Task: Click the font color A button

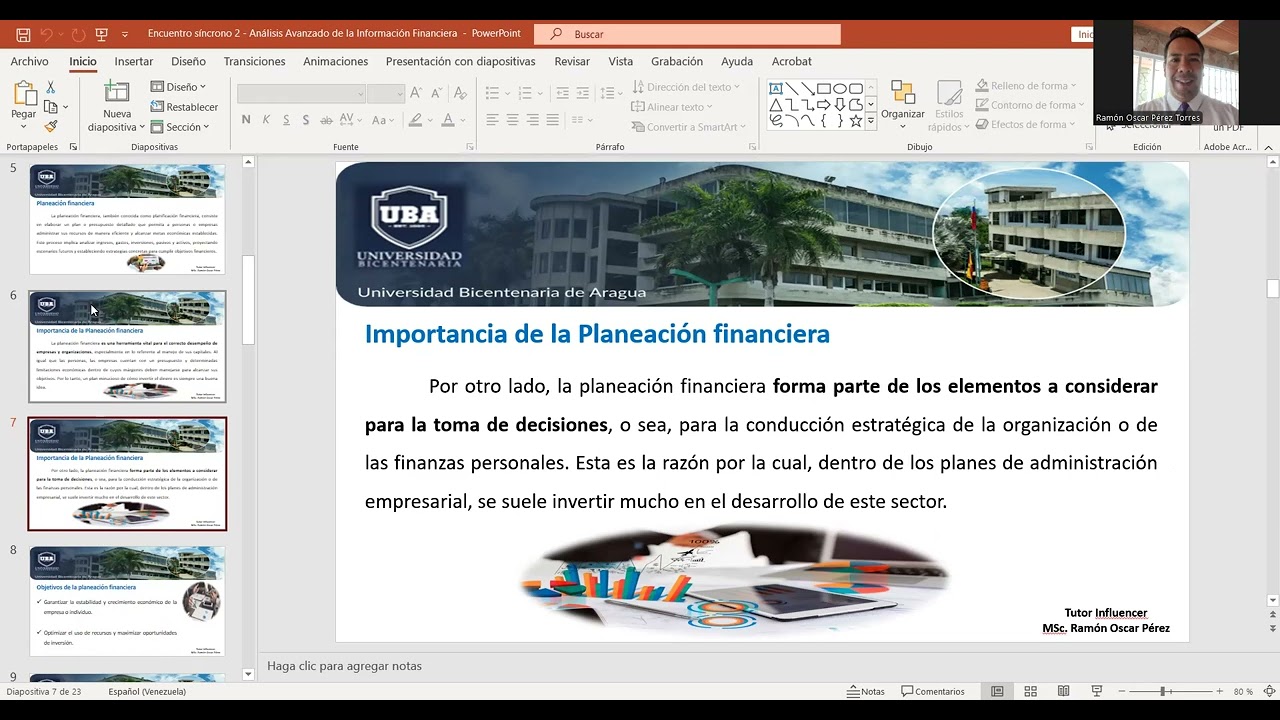Action: 448,120
